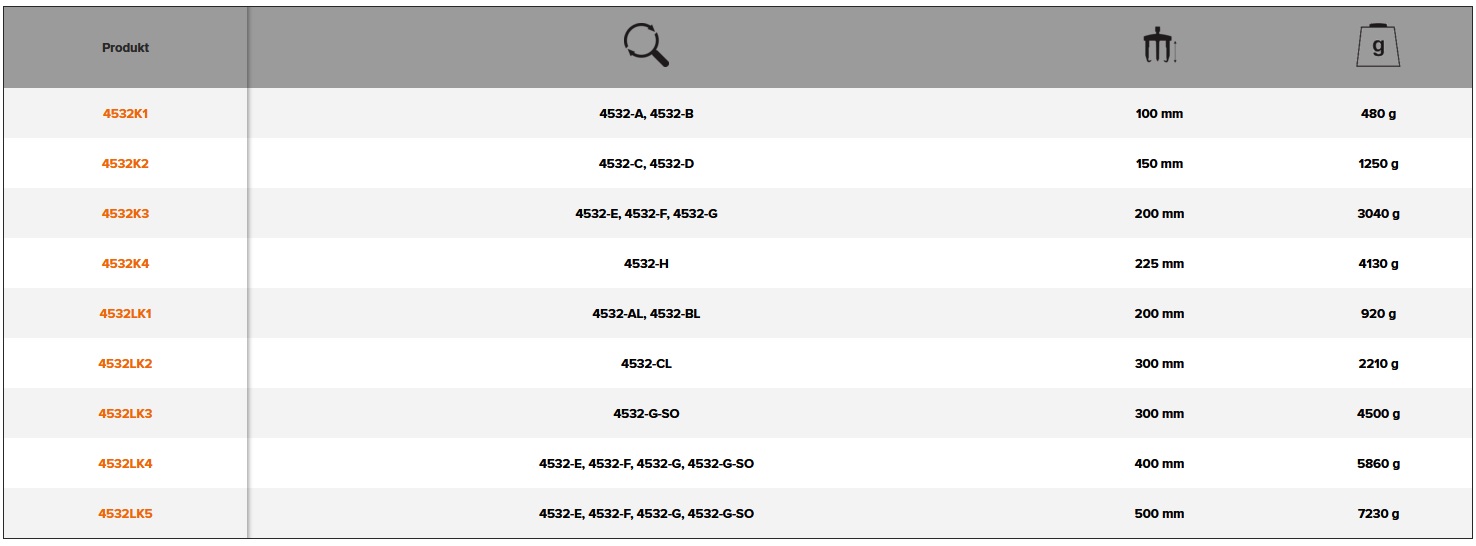The height and width of the screenshot is (546, 1476).
Task: Open product 4532K2 link
Action: point(125,164)
